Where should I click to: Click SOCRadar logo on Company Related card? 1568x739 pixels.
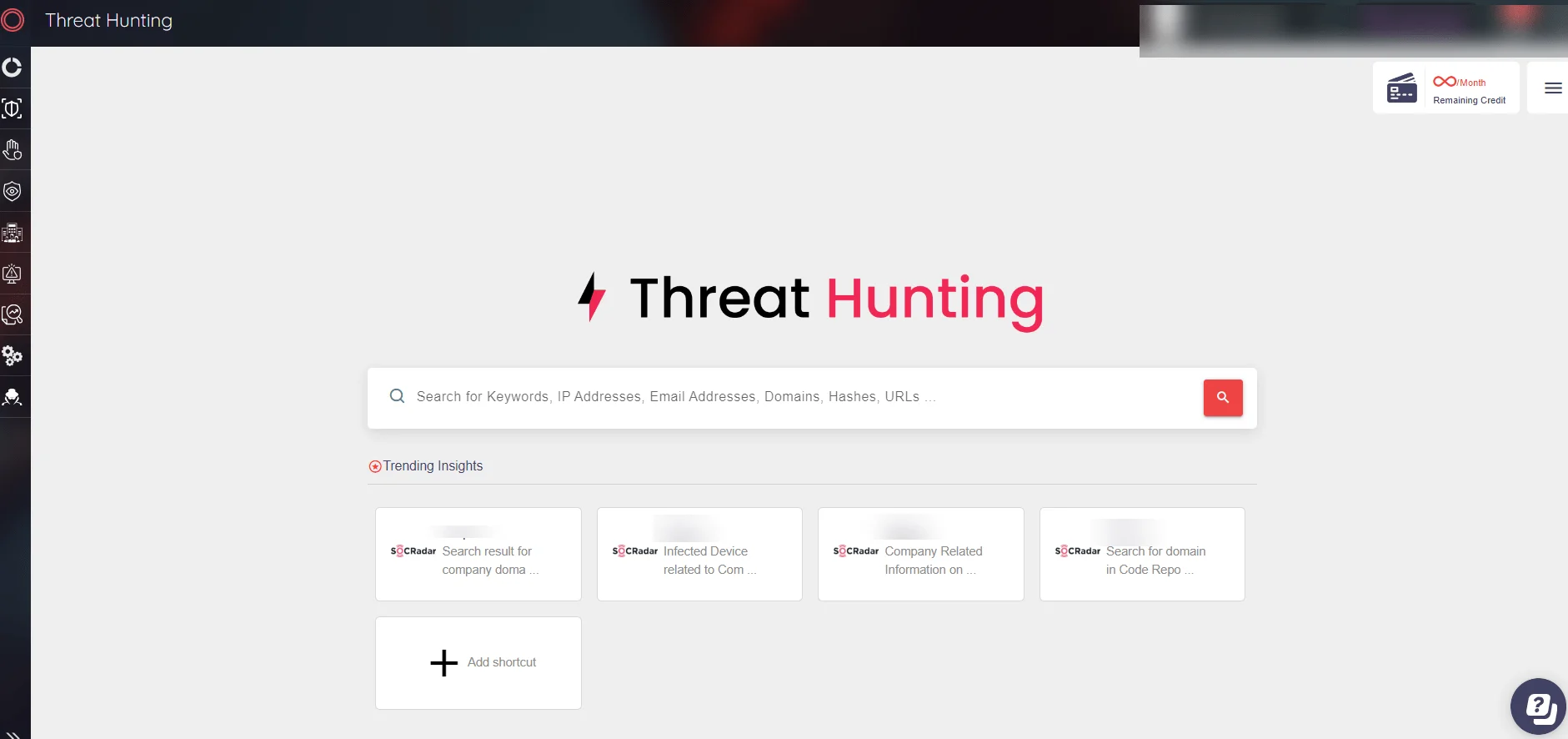[x=856, y=550]
